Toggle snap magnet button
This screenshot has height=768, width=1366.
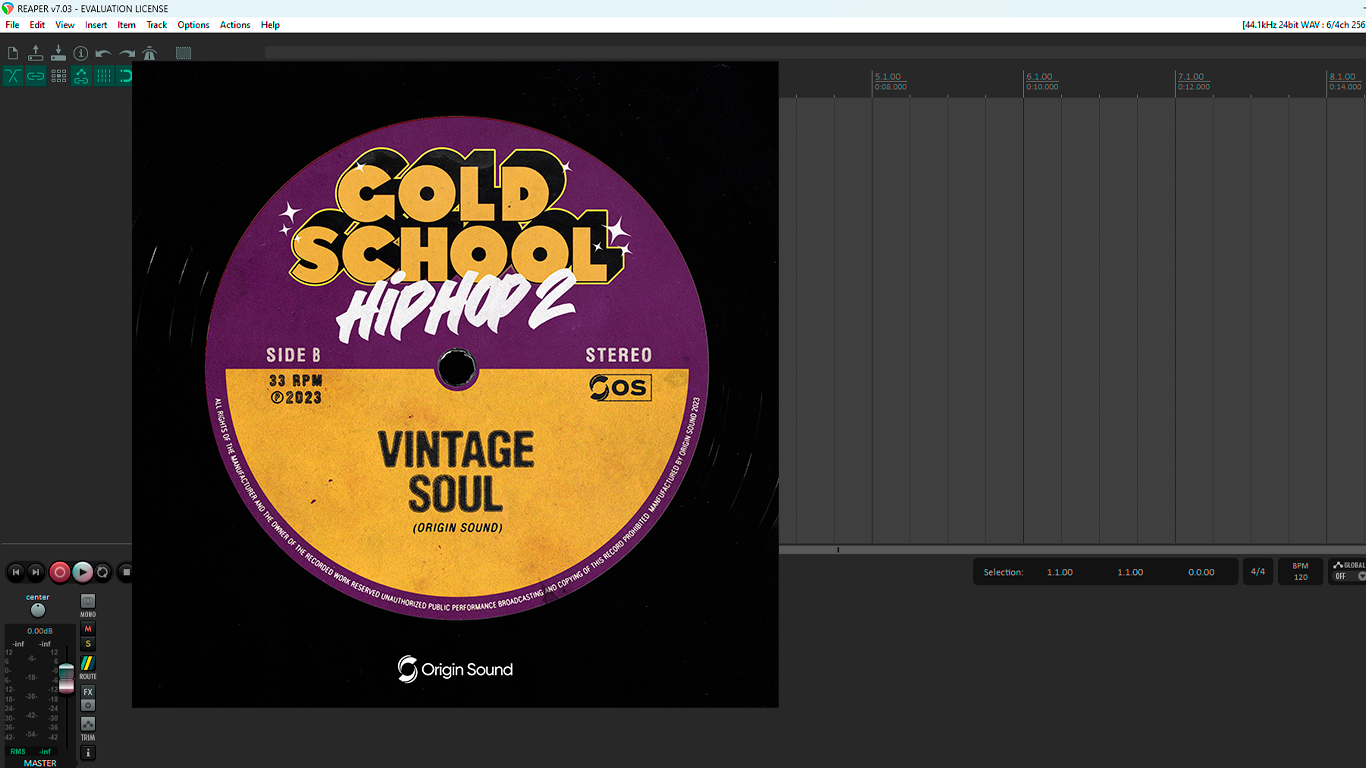124,76
